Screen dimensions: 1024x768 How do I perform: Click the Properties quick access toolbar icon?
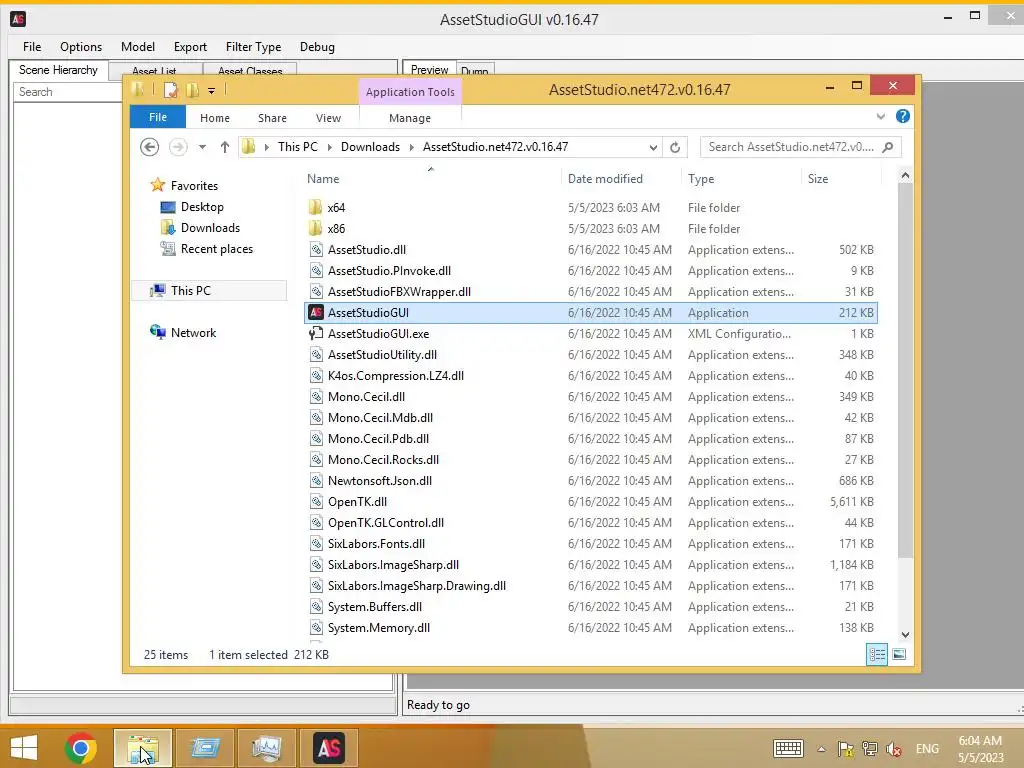tap(170, 90)
